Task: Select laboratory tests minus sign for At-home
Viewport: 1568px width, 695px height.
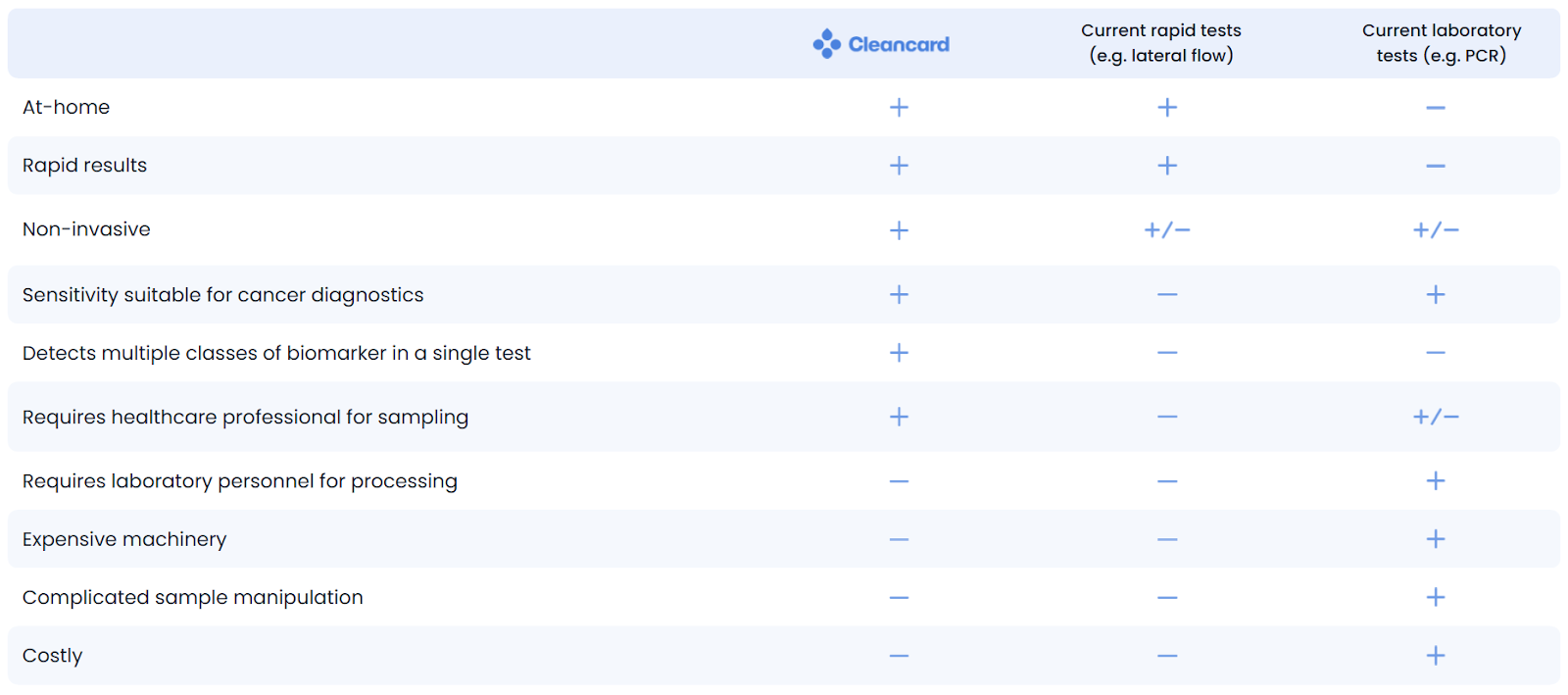Action: point(1435,108)
